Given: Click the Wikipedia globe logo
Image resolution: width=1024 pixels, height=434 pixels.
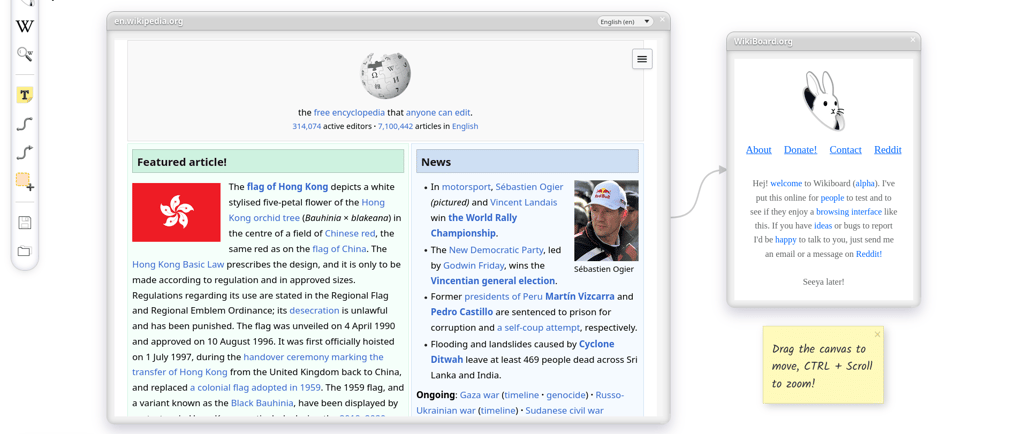Looking at the screenshot, I should (385, 75).
